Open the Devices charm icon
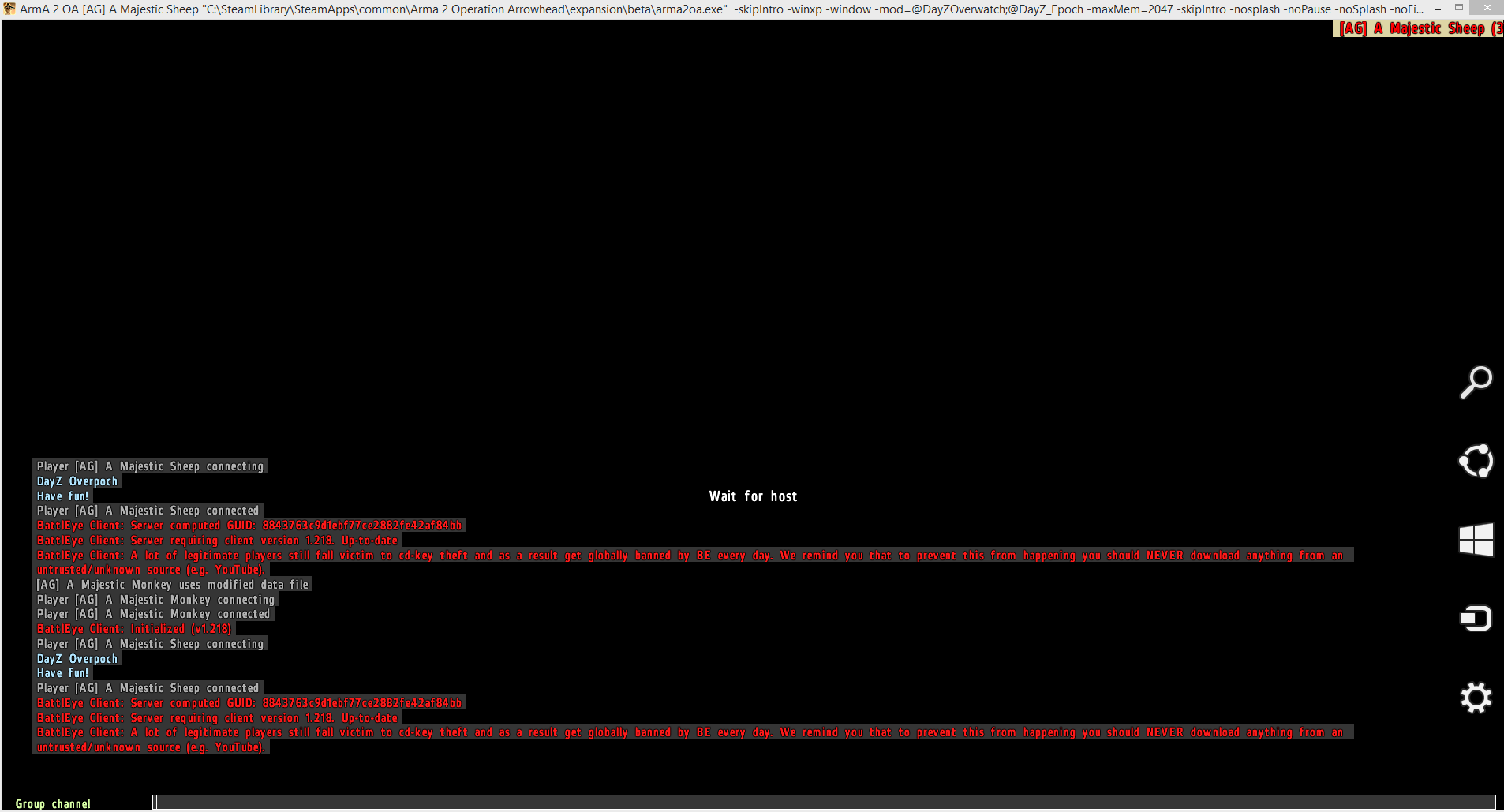Screen dimensions: 1504x812 pyautogui.click(x=1476, y=618)
